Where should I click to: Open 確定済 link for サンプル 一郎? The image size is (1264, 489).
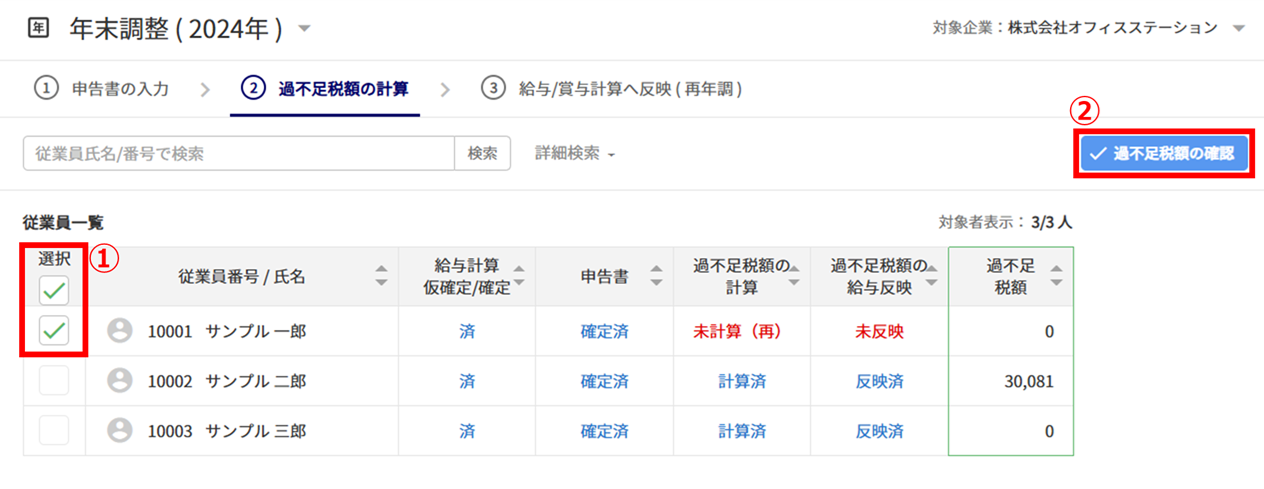[x=605, y=331]
